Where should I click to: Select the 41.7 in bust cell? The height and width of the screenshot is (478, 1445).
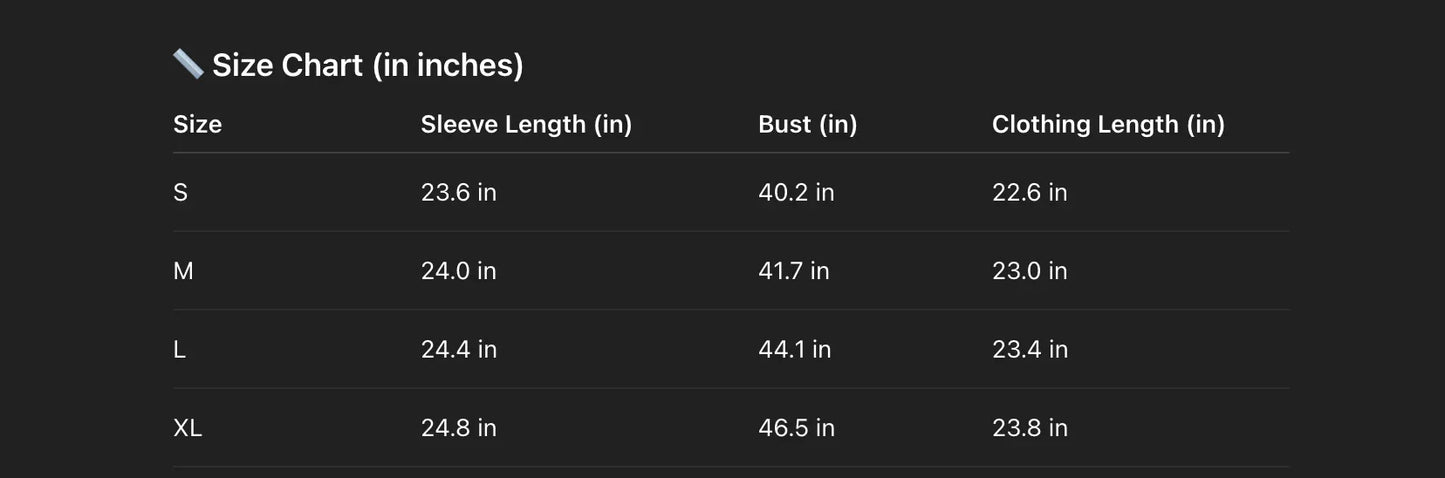[x=793, y=271]
